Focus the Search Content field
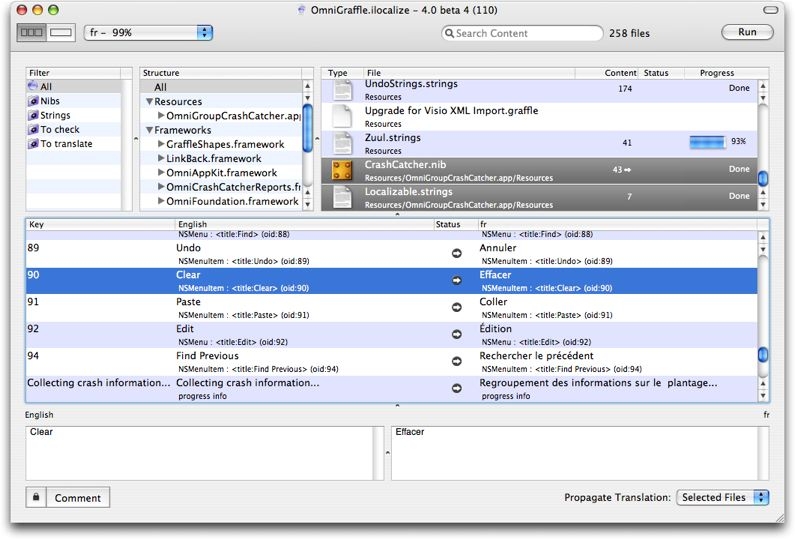 [x=522, y=33]
